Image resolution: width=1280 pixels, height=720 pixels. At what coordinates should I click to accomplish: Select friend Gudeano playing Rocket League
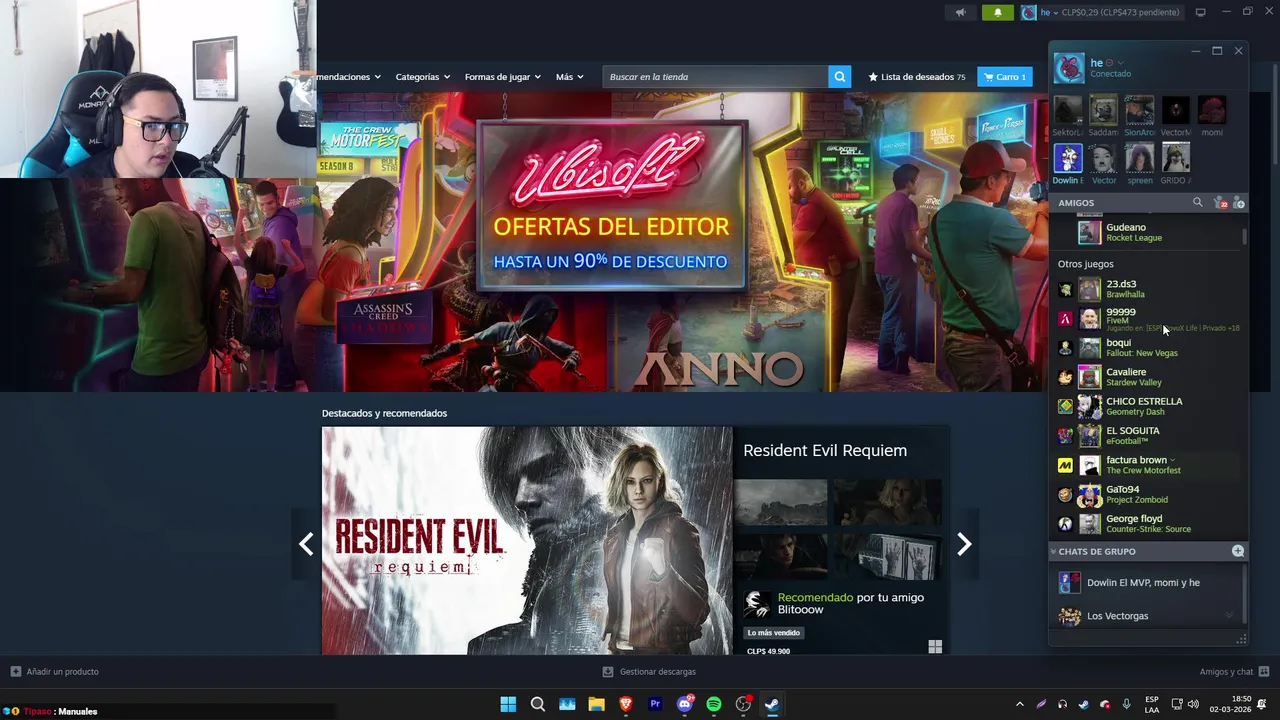point(1150,232)
